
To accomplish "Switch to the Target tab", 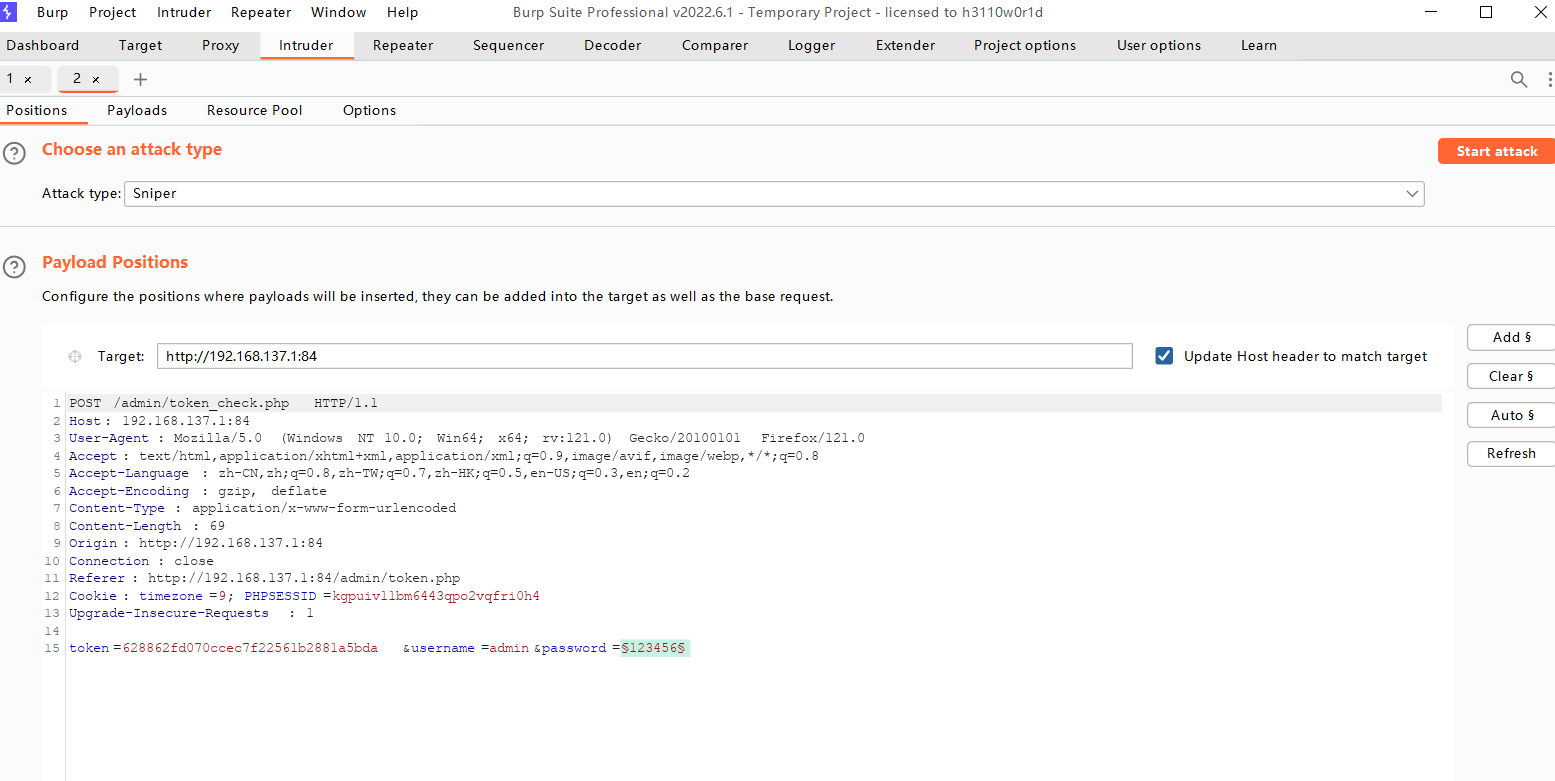I will [x=140, y=45].
